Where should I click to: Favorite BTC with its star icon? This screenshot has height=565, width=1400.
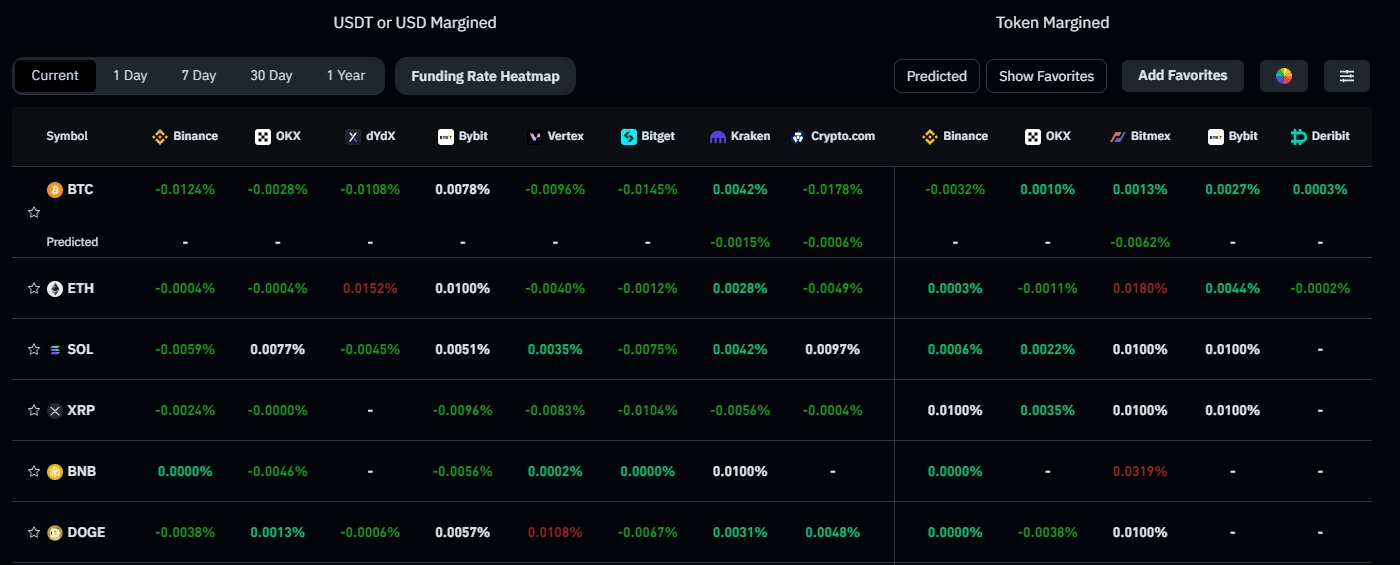(x=34, y=212)
